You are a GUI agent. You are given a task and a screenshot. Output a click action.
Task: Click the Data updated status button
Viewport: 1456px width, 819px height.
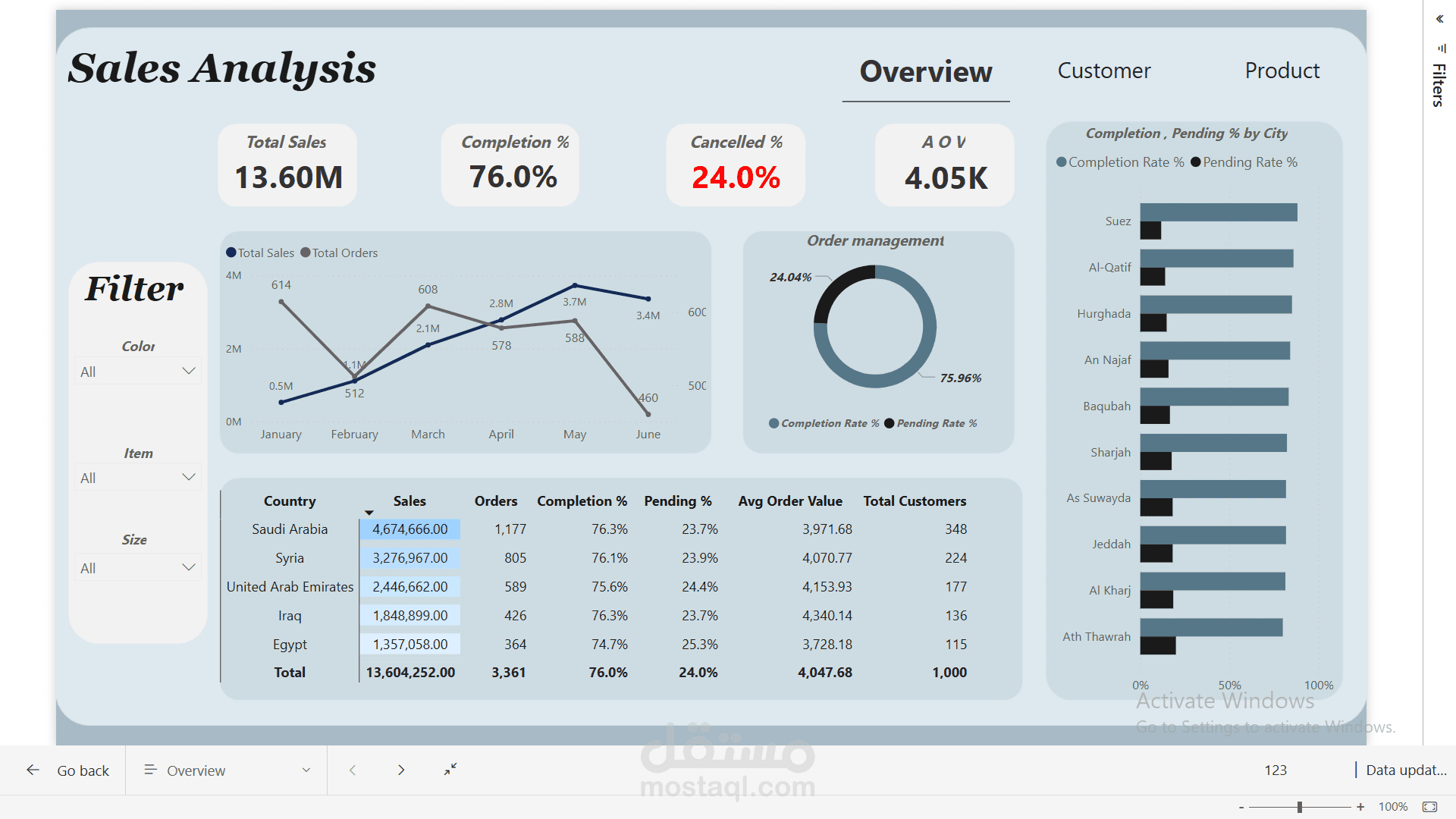[1405, 770]
